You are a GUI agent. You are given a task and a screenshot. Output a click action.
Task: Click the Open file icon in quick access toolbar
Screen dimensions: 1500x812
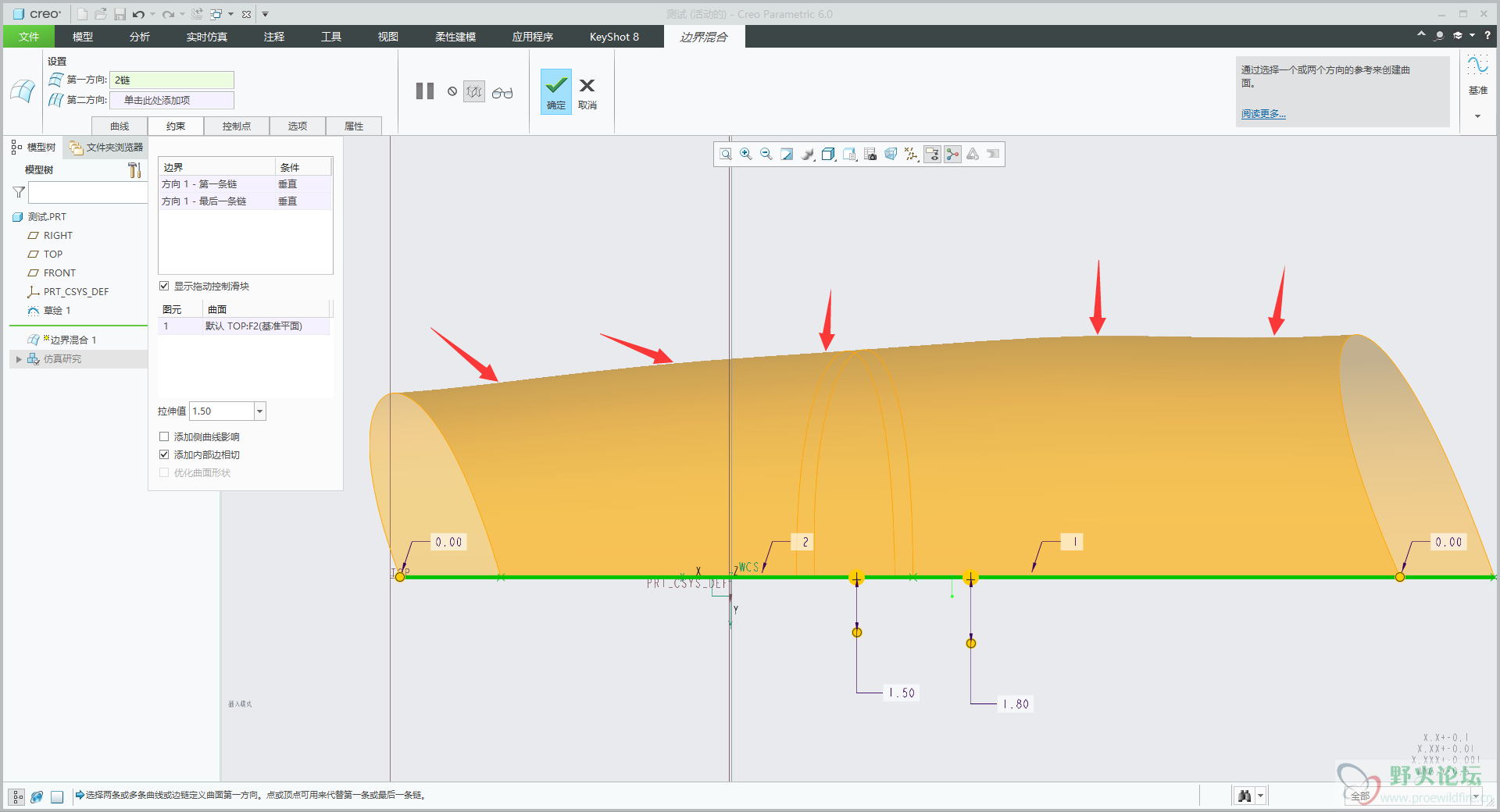click(101, 14)
